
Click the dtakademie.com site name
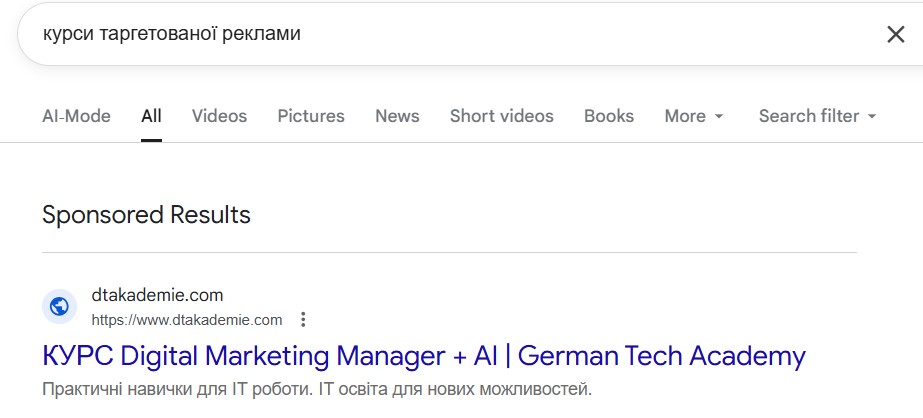point(157,294)
